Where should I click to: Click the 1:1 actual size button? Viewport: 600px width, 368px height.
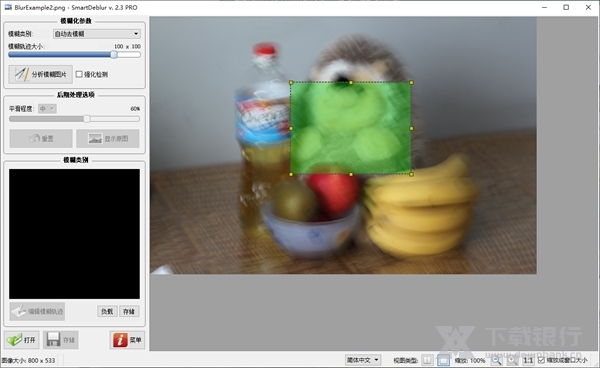click(x=528, y=360)
